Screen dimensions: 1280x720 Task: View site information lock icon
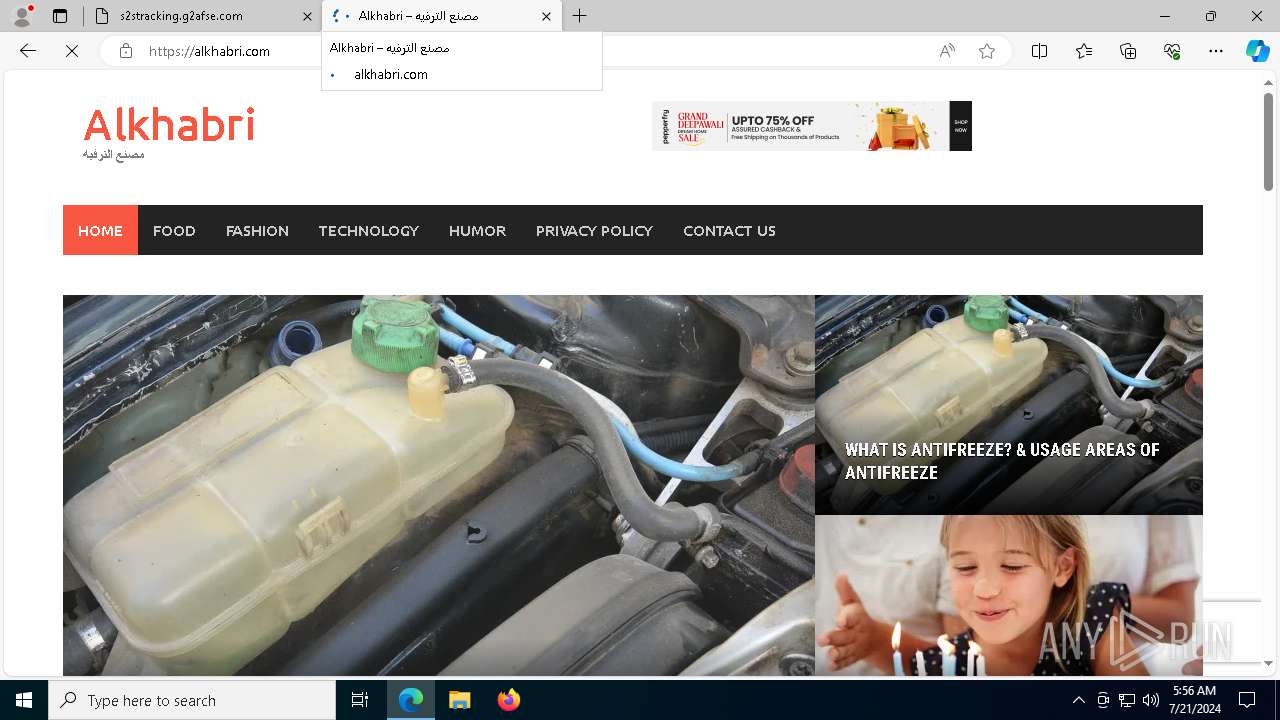(126, 51)
